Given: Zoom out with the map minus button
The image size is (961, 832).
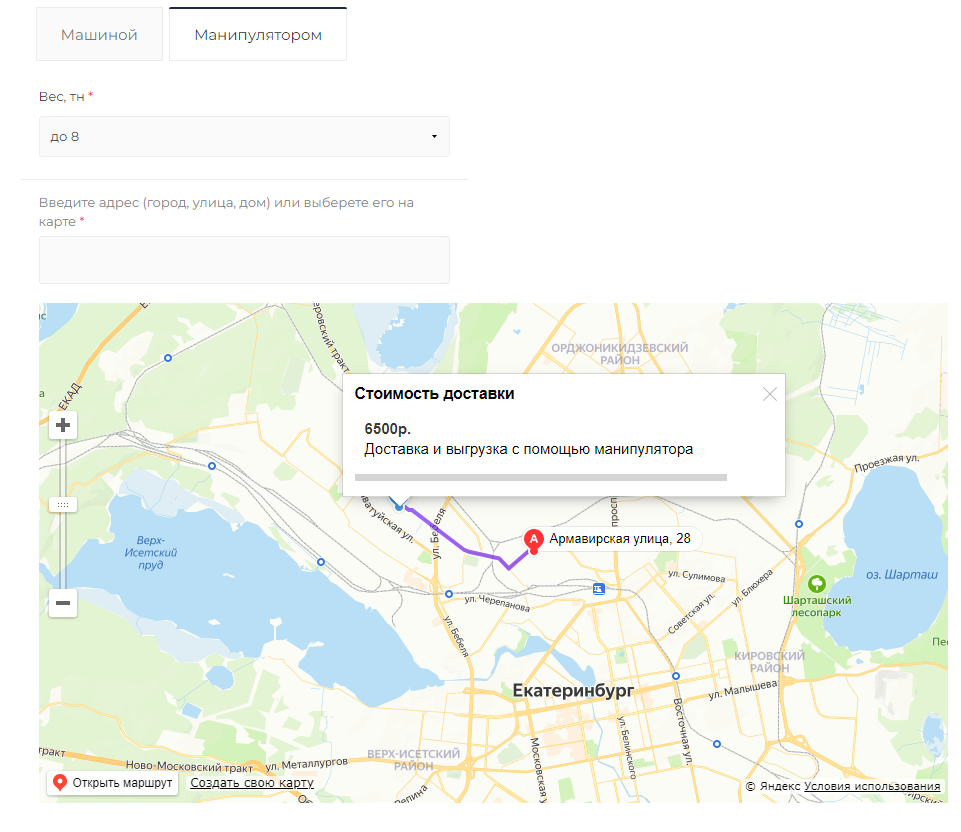Looking at the screenshot, I should 63,602.
